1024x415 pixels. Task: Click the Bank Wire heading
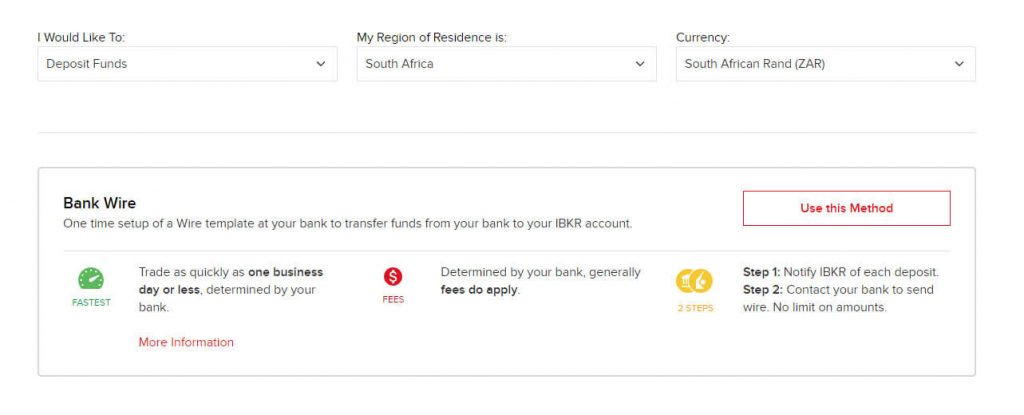pos(99,203)
